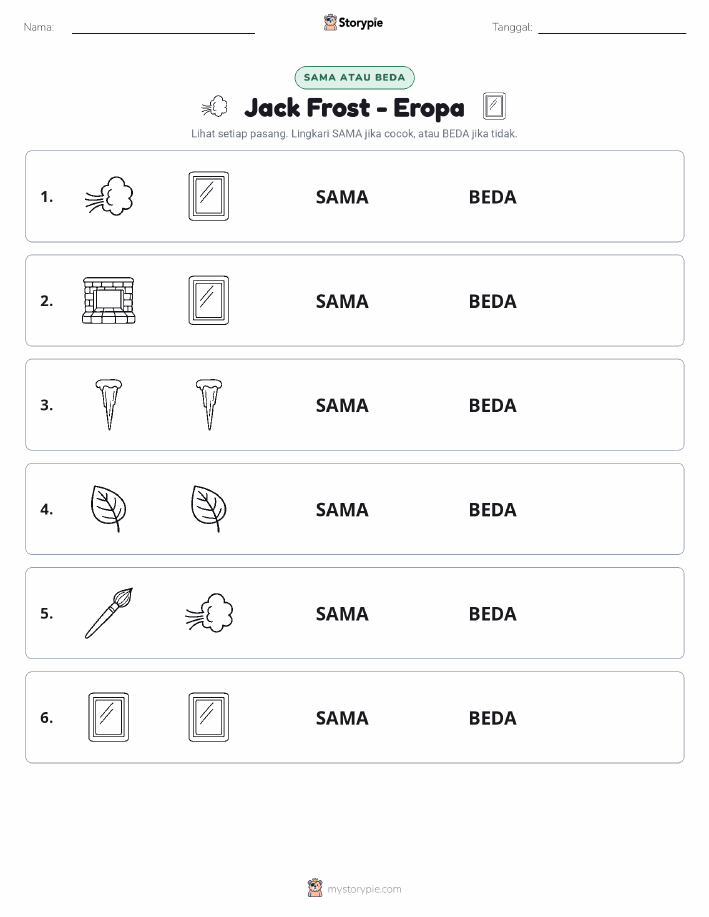The width and height of the screenshot is (709, 917).
Task: Select SAMA for question 1
Action: [x=342, y=197]
